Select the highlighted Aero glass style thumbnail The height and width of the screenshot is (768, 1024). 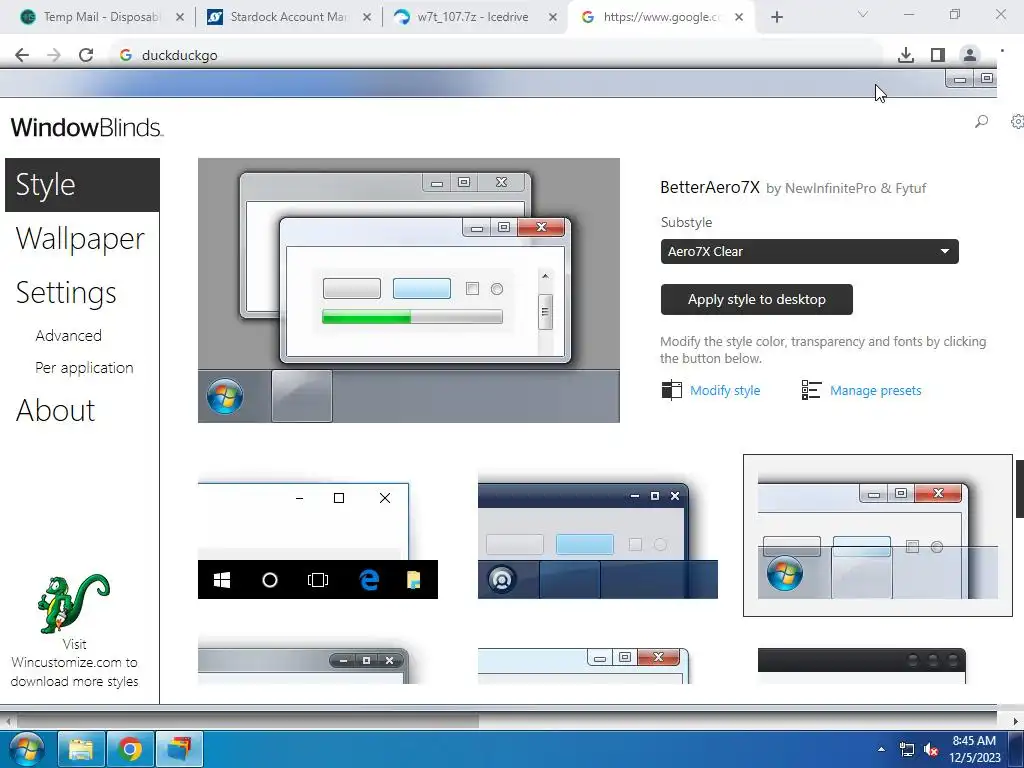tap(878, 536)
